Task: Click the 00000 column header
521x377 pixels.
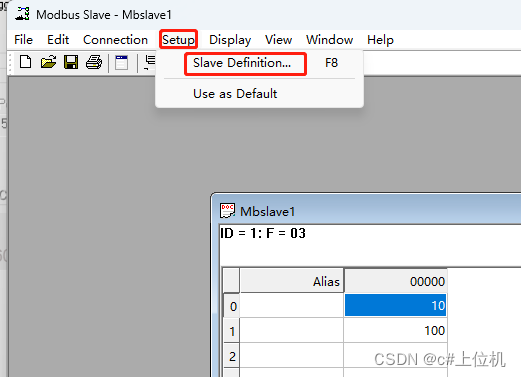Action: point(395,281)
